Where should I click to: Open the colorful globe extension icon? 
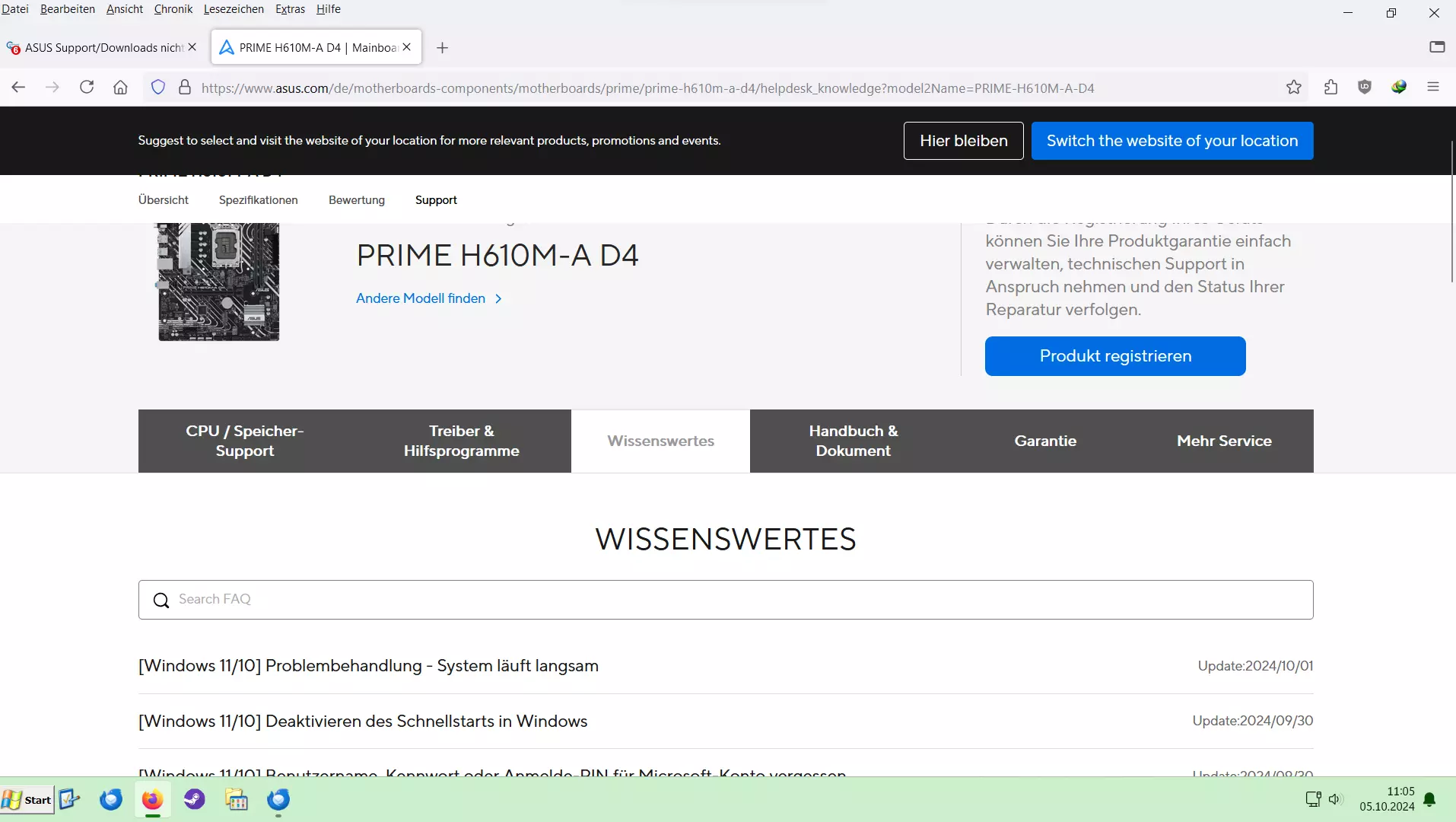1399,88
